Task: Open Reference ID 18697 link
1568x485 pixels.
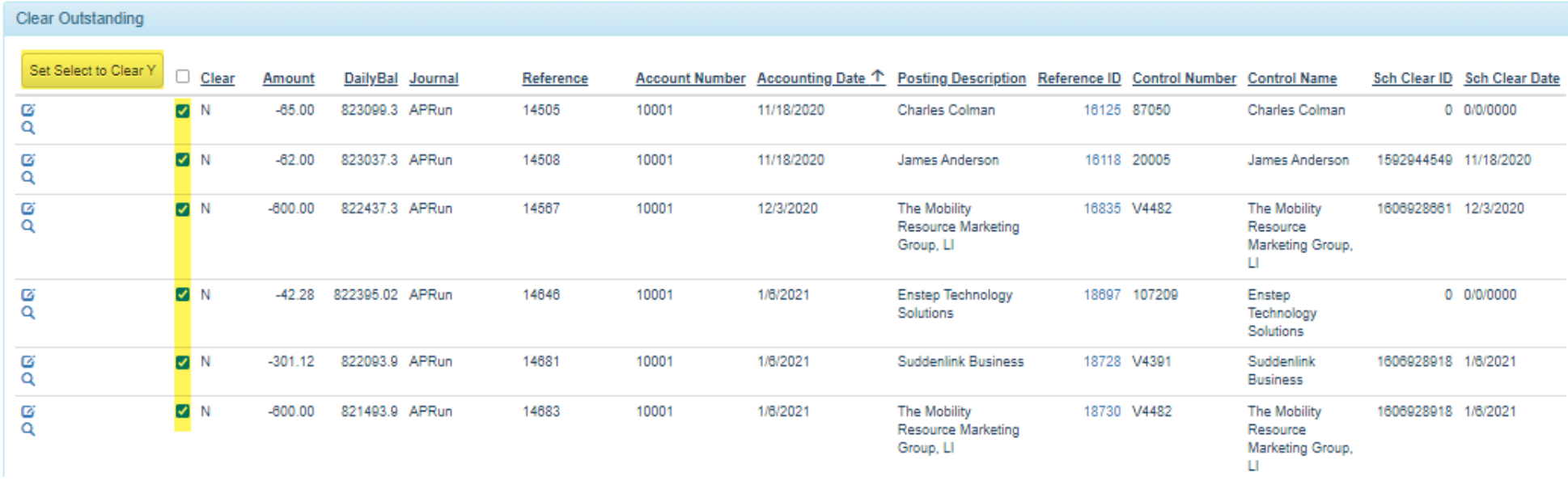Action: click(1102, 295)
